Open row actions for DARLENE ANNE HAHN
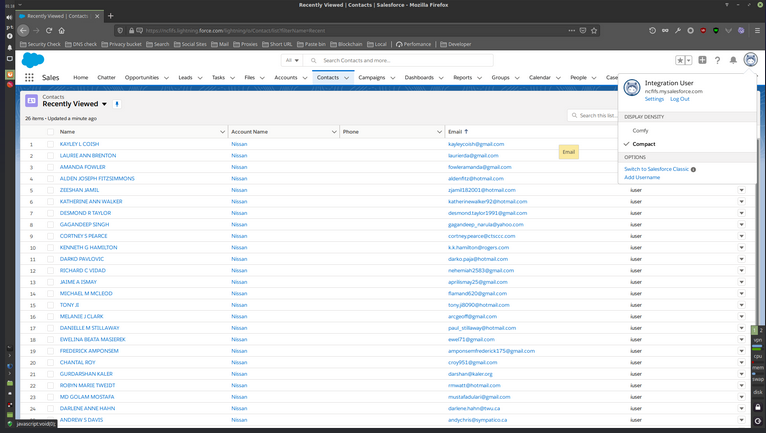The width and height of the screenshot is (766, 433). click(x=742, y=409)
